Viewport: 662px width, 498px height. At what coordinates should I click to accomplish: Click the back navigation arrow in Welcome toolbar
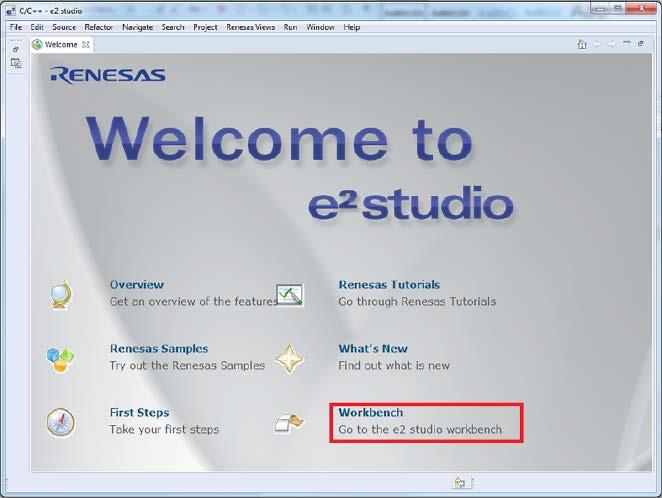[x=597, y=44]
